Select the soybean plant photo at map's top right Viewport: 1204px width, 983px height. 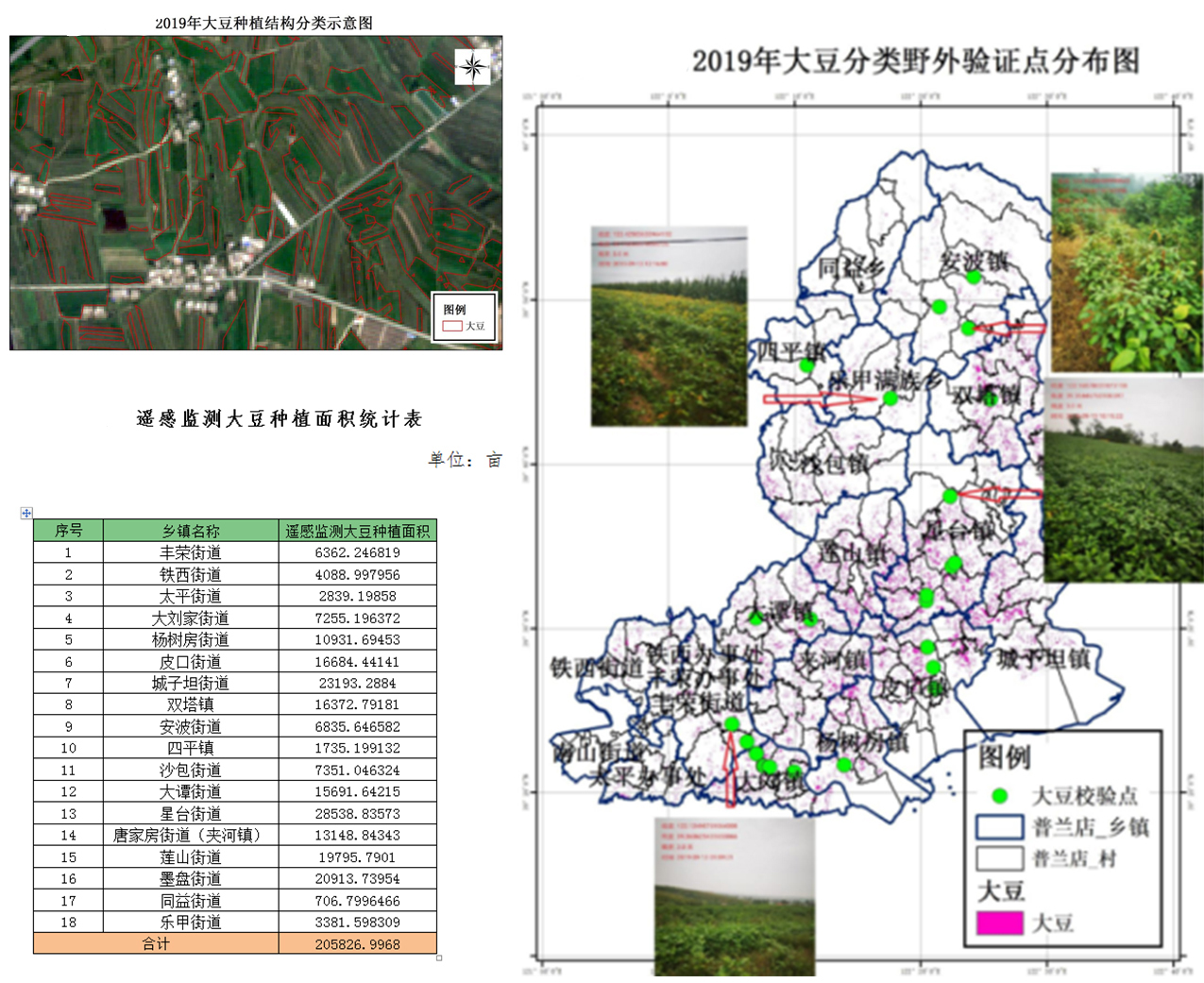coord(1126,274)
